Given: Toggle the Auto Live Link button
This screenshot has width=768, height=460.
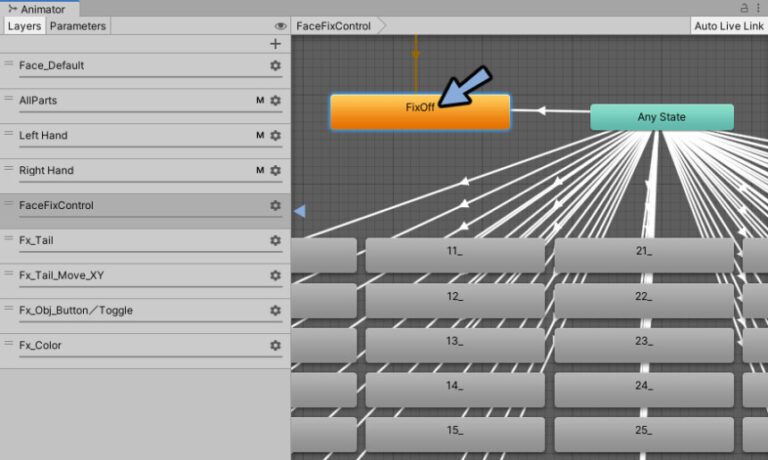Looking at the screenshot, I should pyautogui.click(x=727, y=26).
